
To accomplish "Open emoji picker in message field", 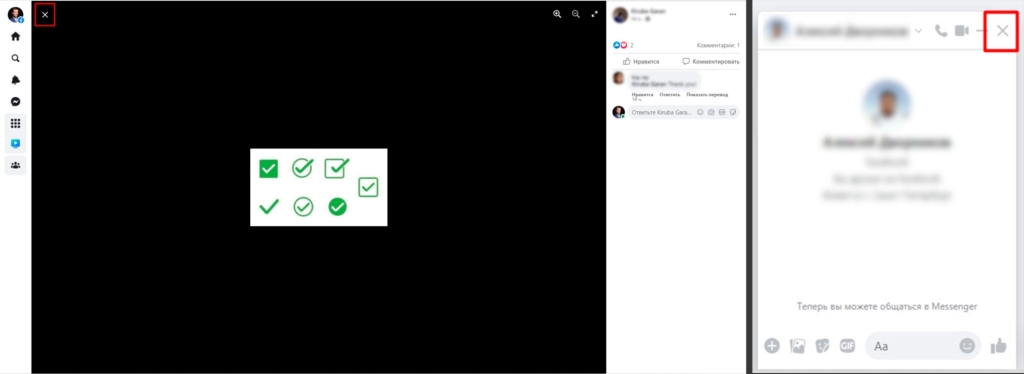I will (967, 346).
